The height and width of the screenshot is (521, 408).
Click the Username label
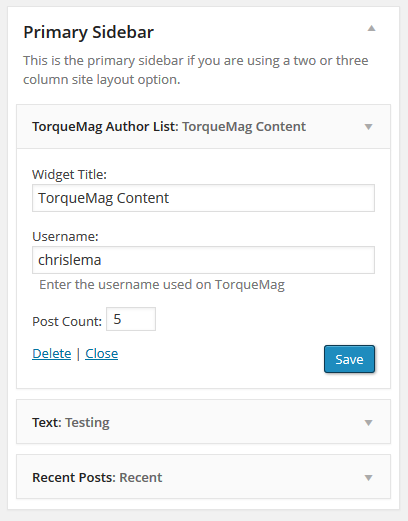point(65,236)
